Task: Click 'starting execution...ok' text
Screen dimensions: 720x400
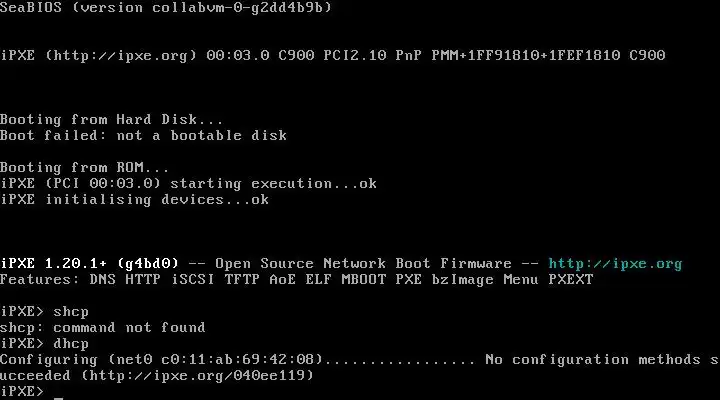Action: coord(273,184)
